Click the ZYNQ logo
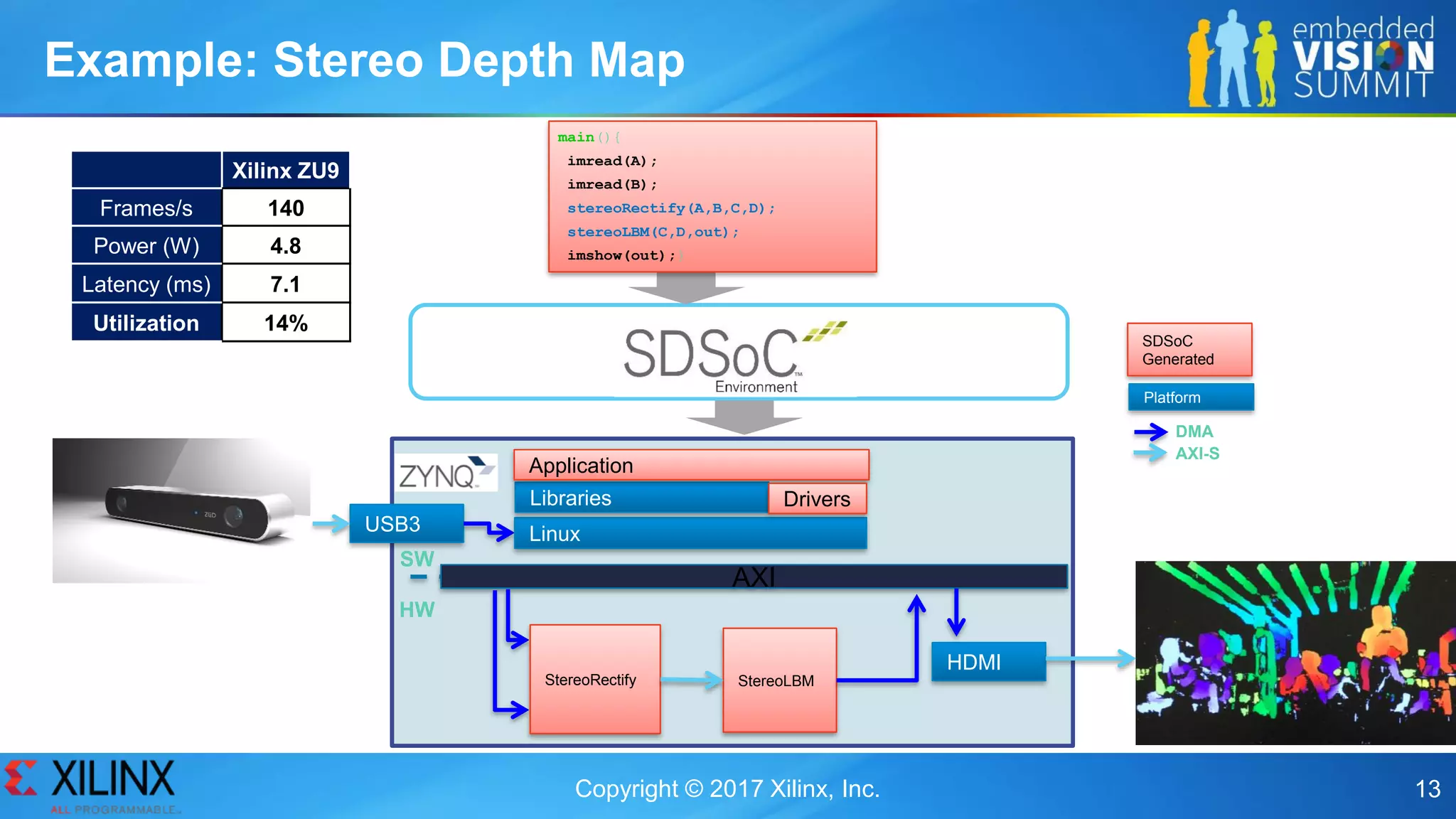 [446, 473]
